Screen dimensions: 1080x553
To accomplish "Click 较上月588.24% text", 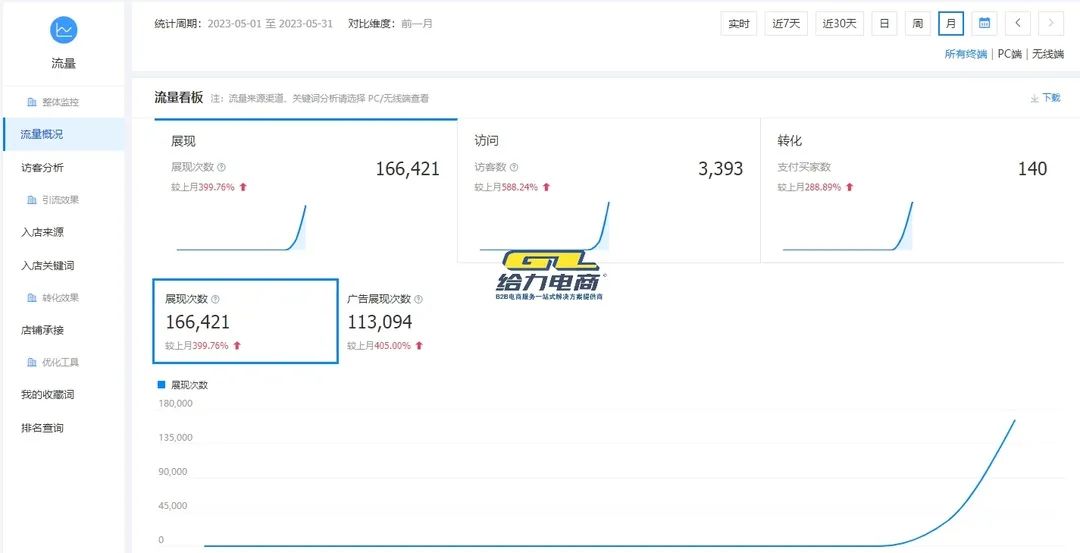I will pyautogui.click(x=506, y=187).
